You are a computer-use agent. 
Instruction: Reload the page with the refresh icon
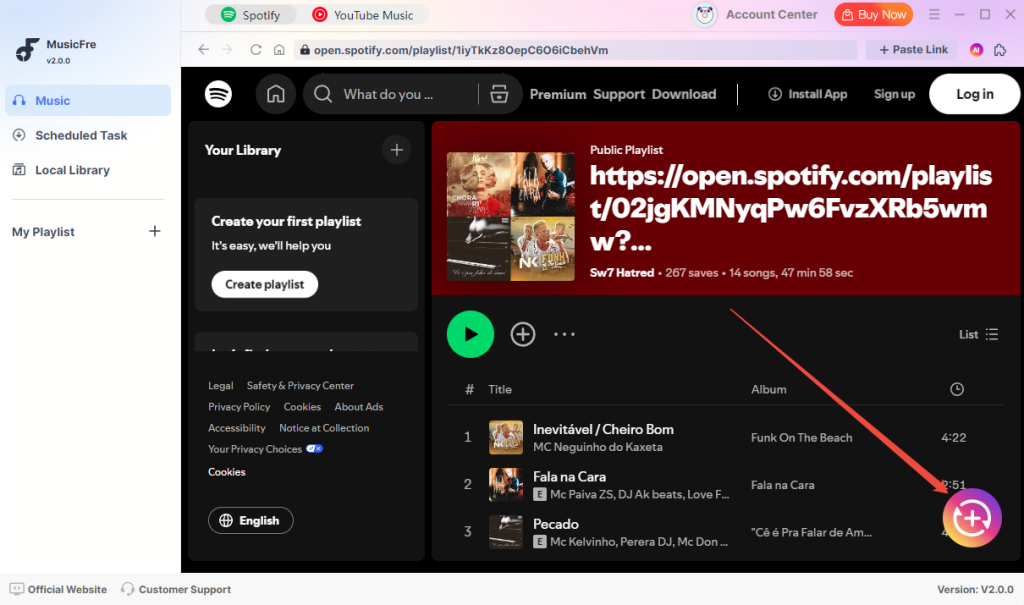pyautogui.click(x=255, y=50)
